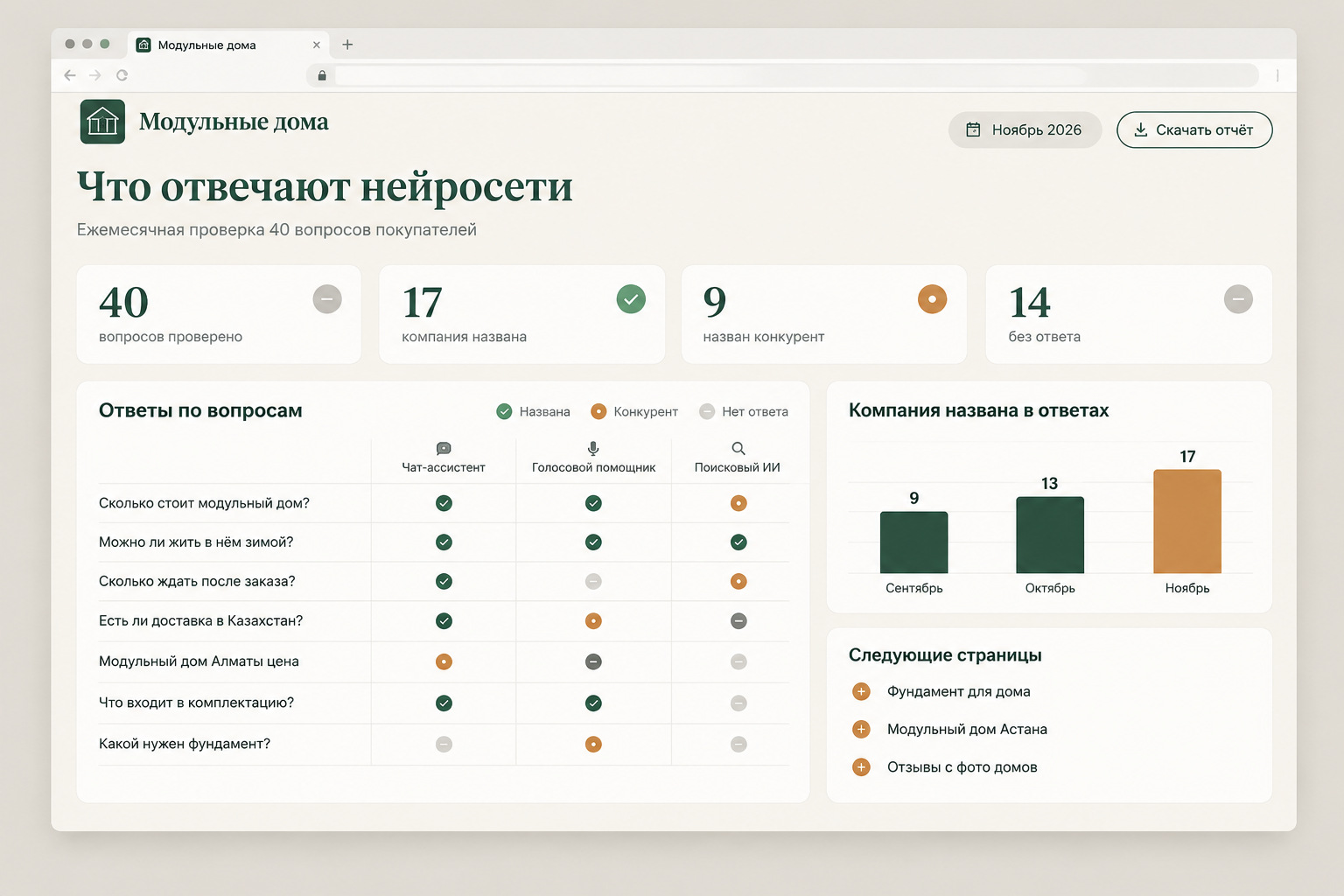The width and height of the screenshot is (1344, 896).
Task: Click the browser forward arrow
Action: tap(95, 75)
